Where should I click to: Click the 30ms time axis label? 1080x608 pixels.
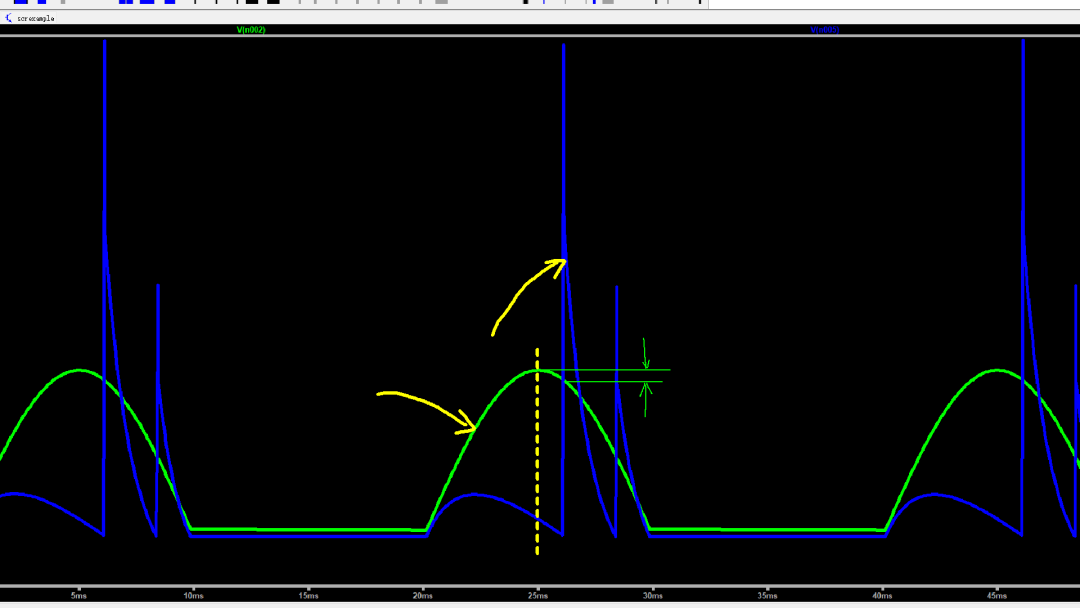[652, 595]
